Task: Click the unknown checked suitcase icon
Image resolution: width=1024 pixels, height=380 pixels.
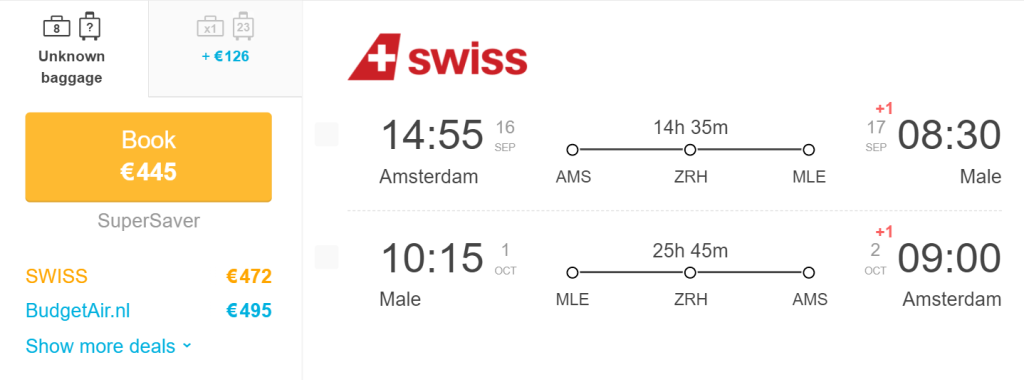Action: click(x=89, y=25)
